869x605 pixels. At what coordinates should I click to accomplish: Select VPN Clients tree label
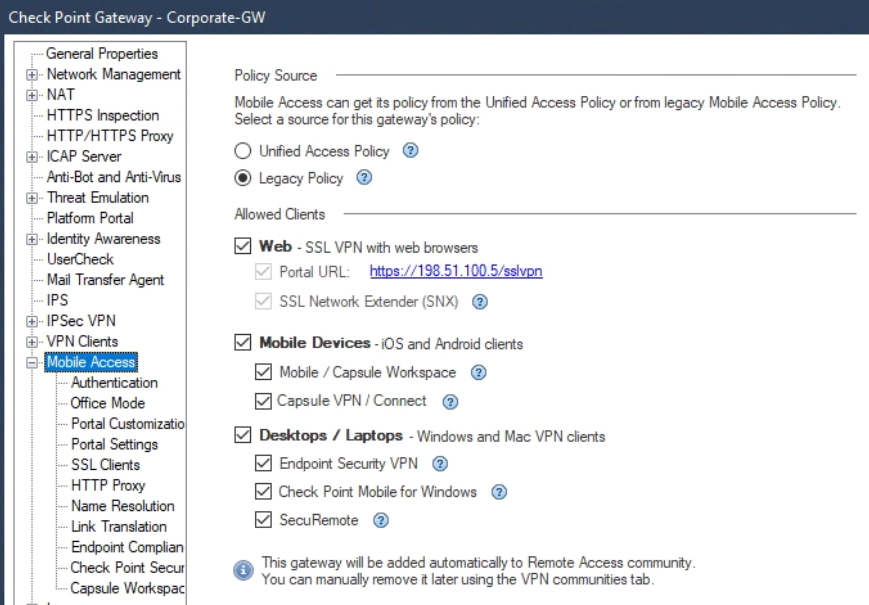click(x=82, y=342)
